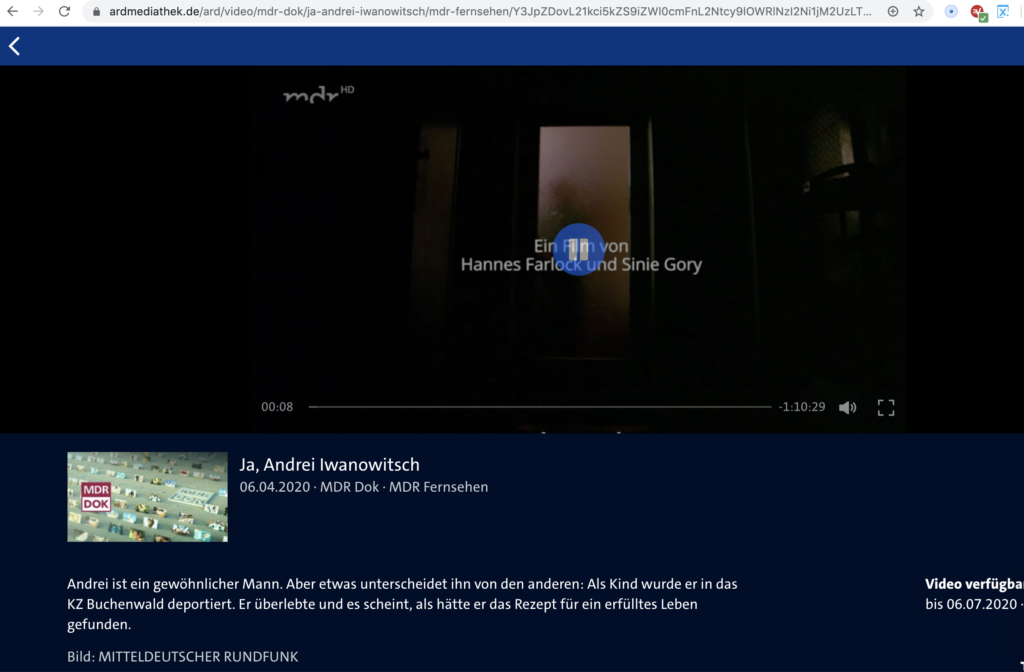The height and width of the screenshot is (672, 1024).
Task: Click the Bild: MITTELDEUTSCHER RUNDFUNK credit
Action: (x=182, y=657)
